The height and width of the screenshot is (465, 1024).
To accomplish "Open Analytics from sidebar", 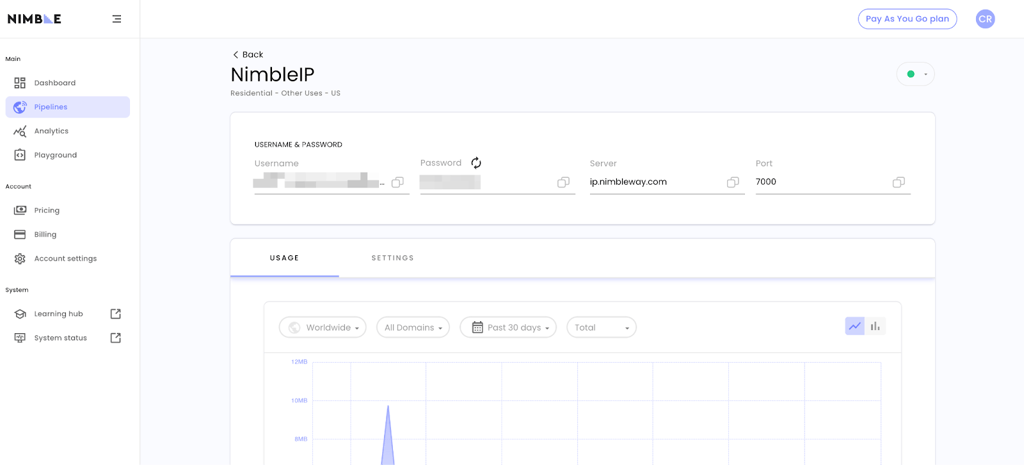I will tap(68, 131).
